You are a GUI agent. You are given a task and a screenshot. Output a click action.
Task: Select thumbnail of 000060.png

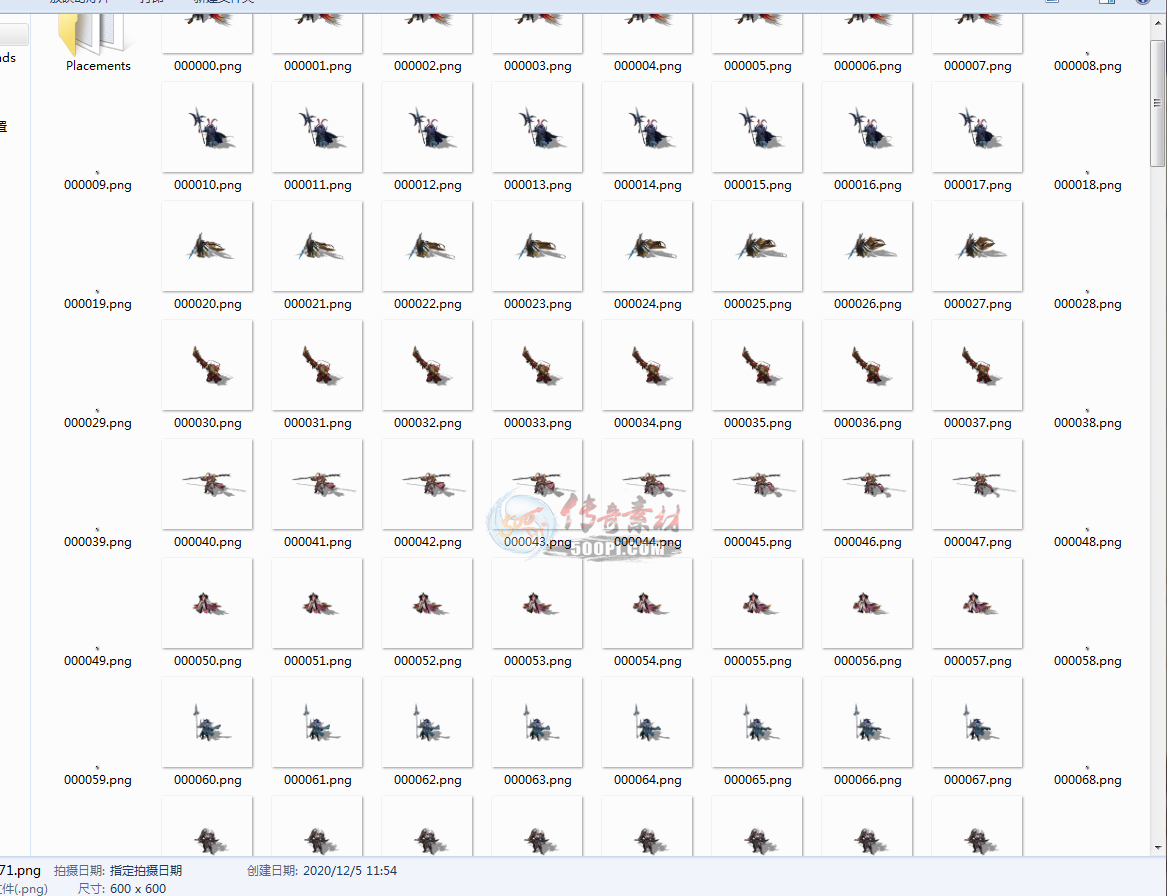[207, 723]
